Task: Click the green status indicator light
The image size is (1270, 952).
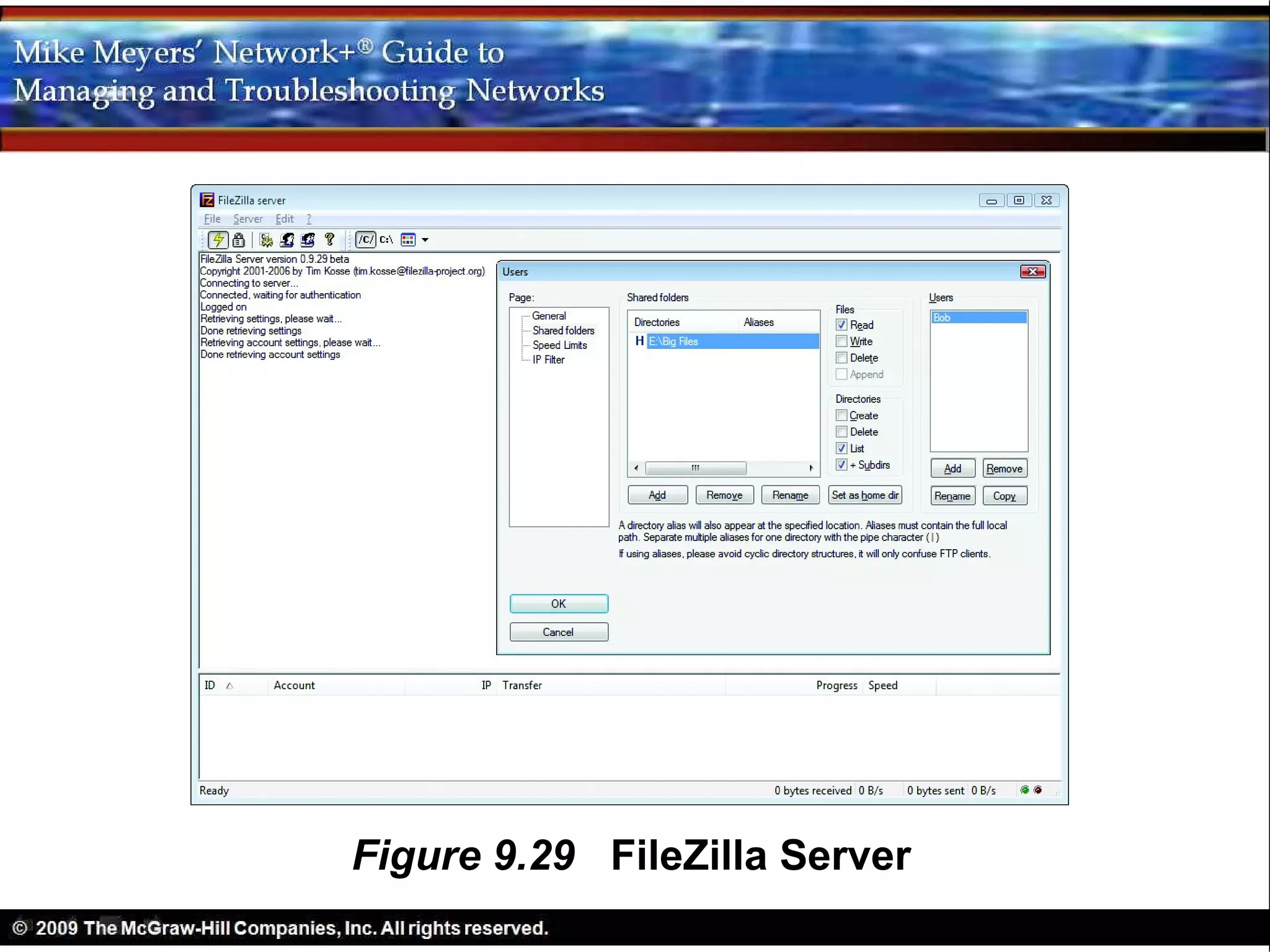Action: point(1024,790)
